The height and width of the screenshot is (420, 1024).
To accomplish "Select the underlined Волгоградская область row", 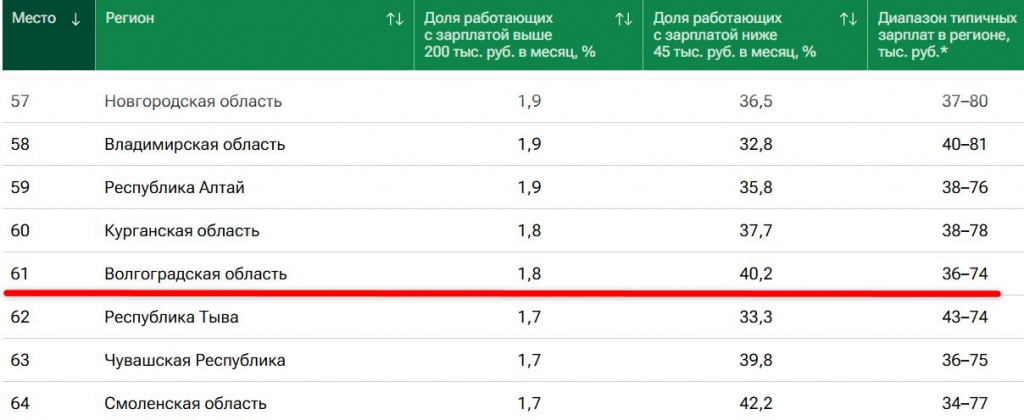I will [196, 273].
